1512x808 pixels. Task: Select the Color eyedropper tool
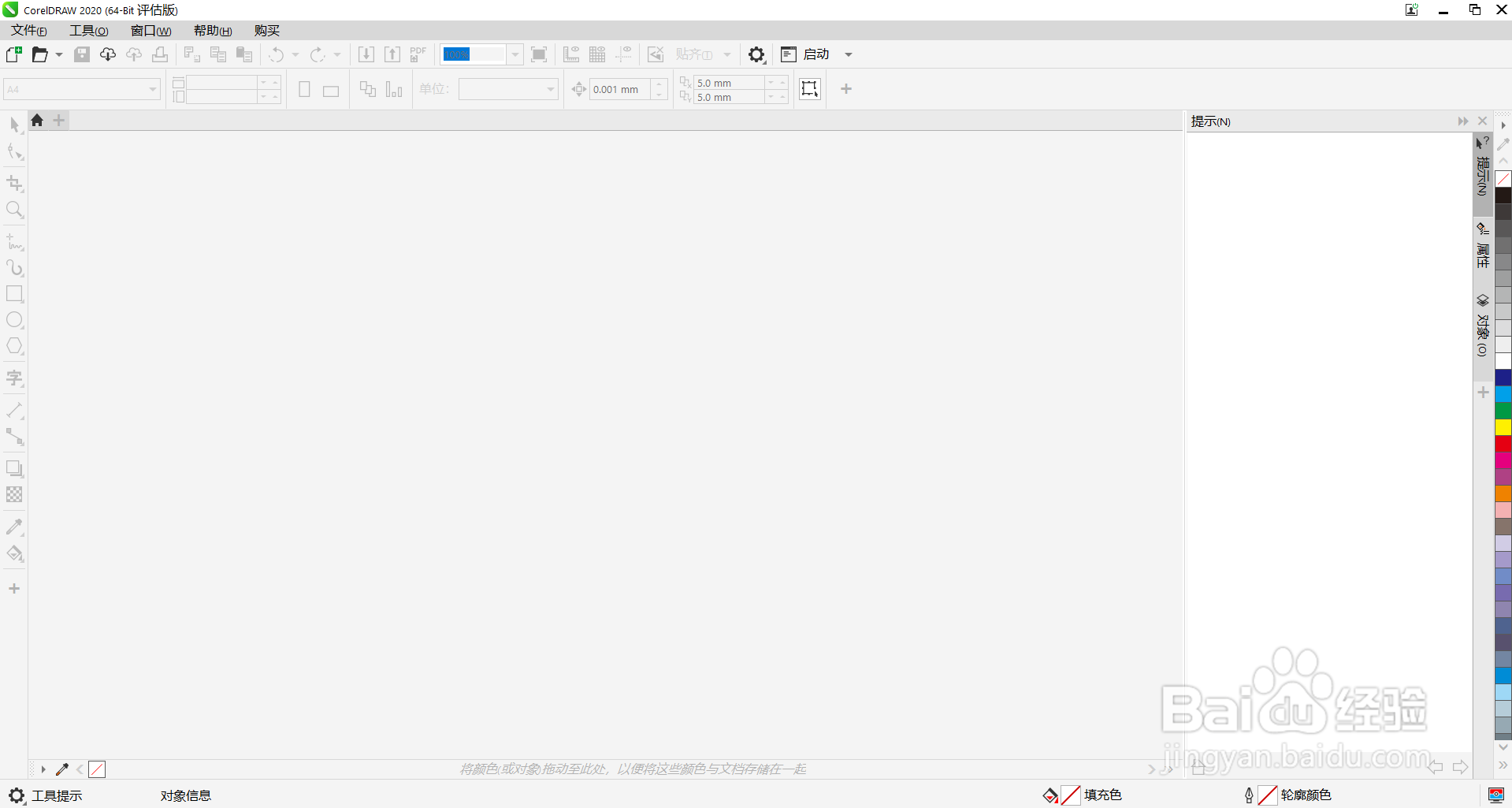[14, 527]
